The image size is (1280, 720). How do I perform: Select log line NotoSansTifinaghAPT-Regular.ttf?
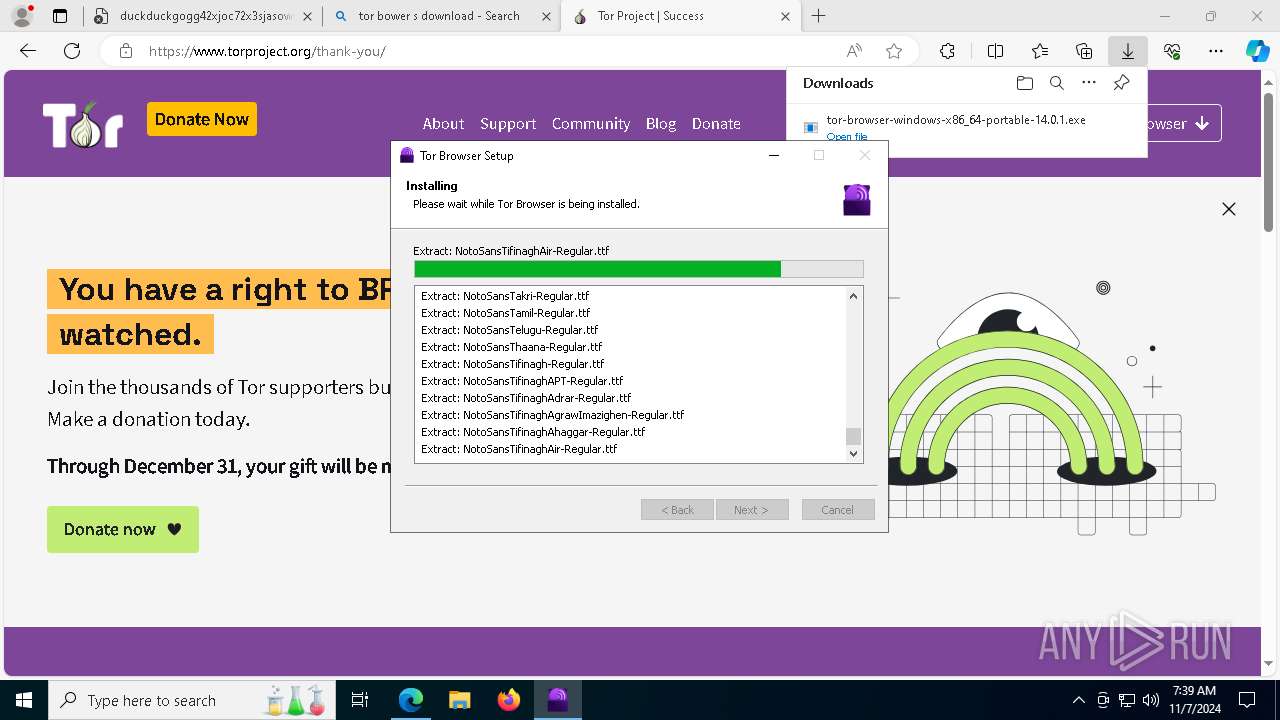pyautogui.click(x=522, y=381)
